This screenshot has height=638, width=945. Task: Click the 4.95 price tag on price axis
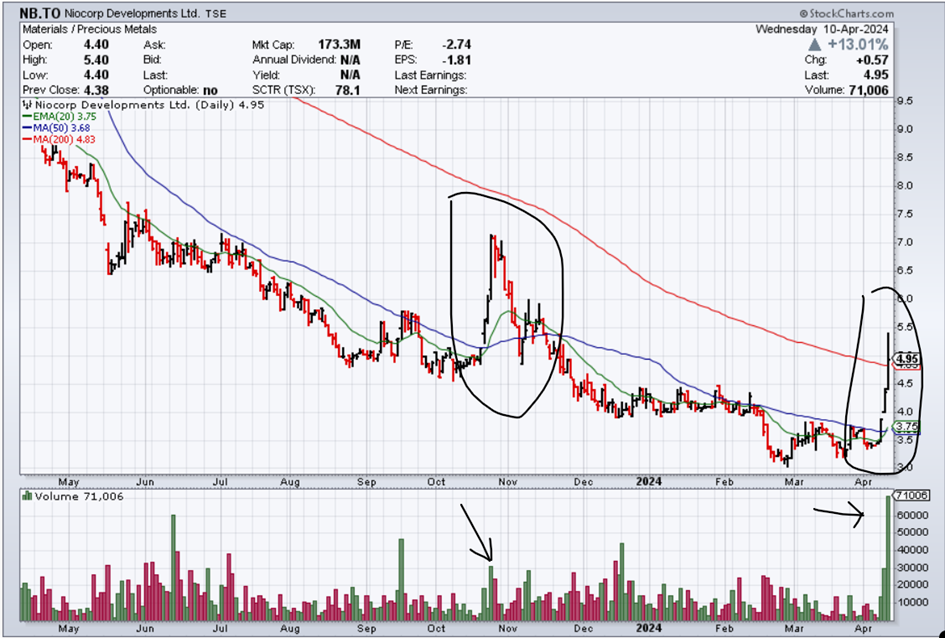[x=906, y=358]
